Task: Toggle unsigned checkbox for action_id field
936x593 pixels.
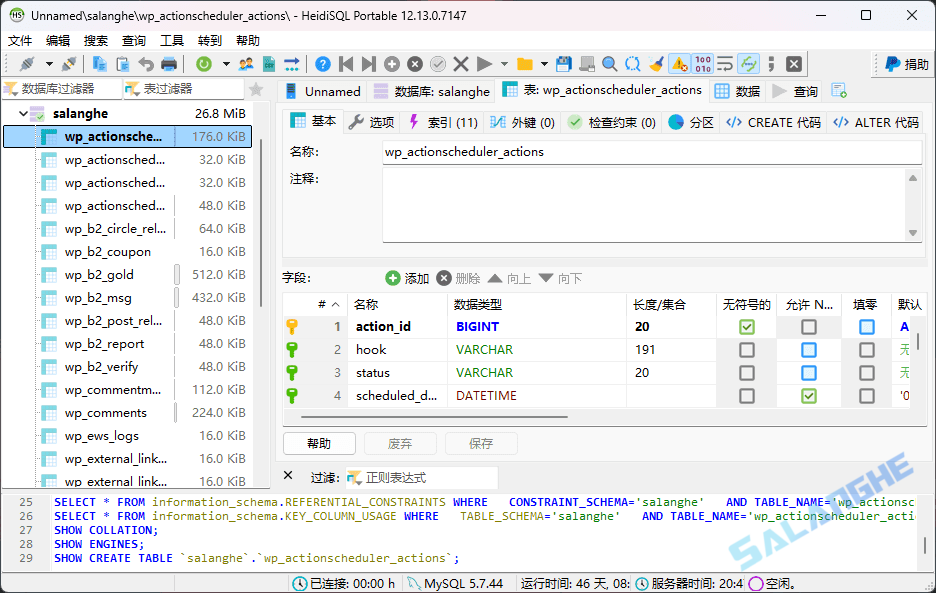Action: 748,326
